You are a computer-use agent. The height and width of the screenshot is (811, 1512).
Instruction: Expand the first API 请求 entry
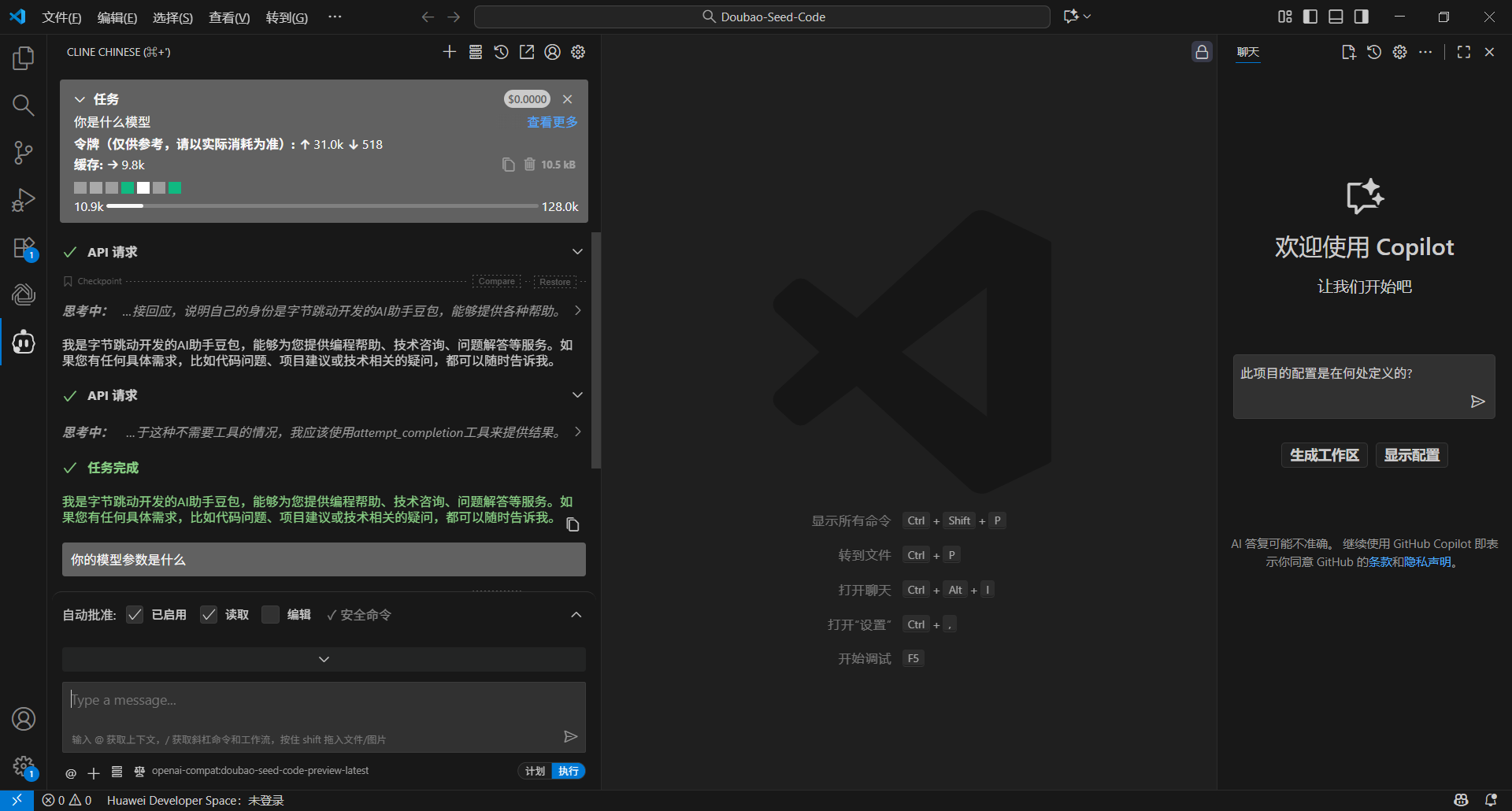click(577, 252)
